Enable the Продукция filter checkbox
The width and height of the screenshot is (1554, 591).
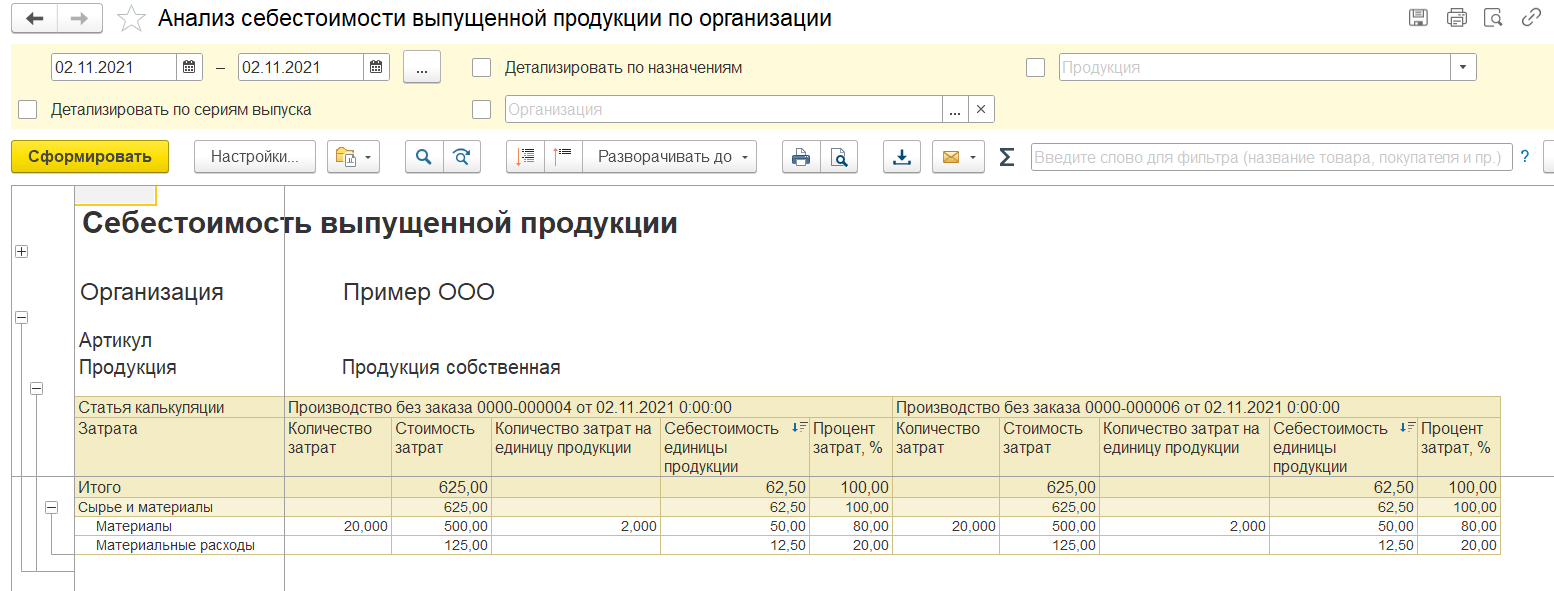click(1036, 68)
